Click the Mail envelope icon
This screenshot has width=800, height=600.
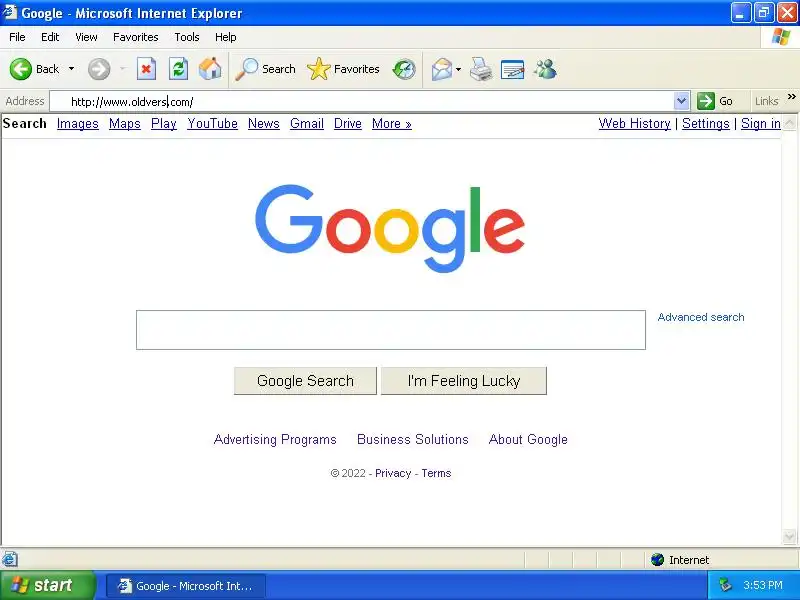pyautogui.click(x=442, y=69)
